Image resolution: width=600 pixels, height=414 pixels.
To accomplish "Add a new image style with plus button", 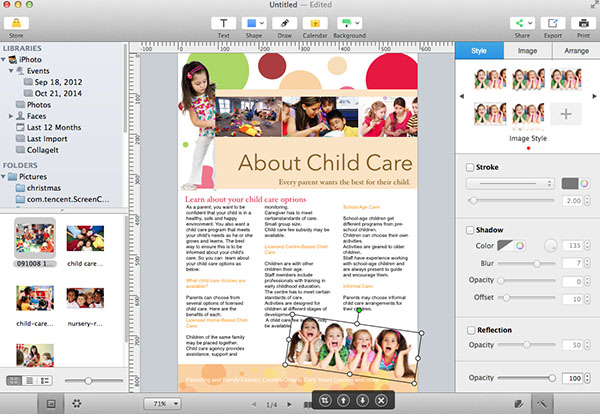I will point(566,114).
